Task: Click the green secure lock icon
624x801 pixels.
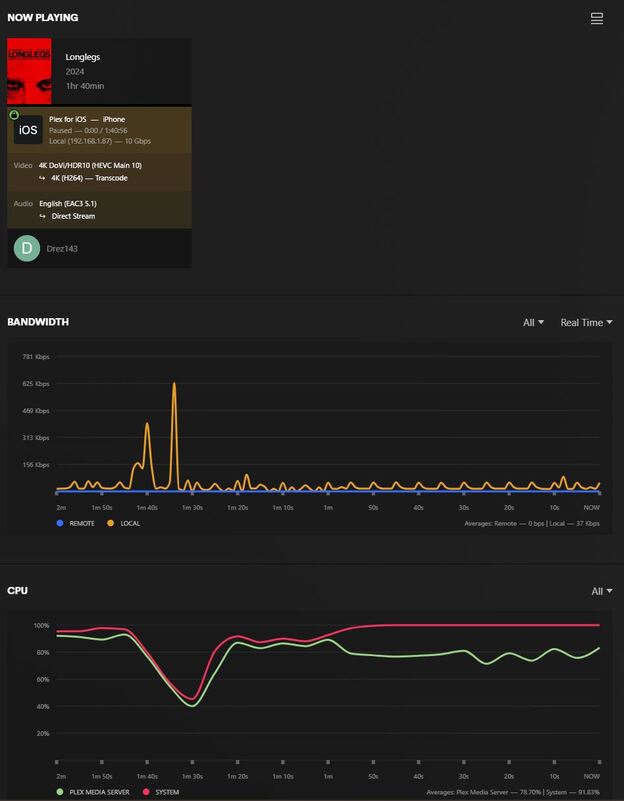Action: 14,114
